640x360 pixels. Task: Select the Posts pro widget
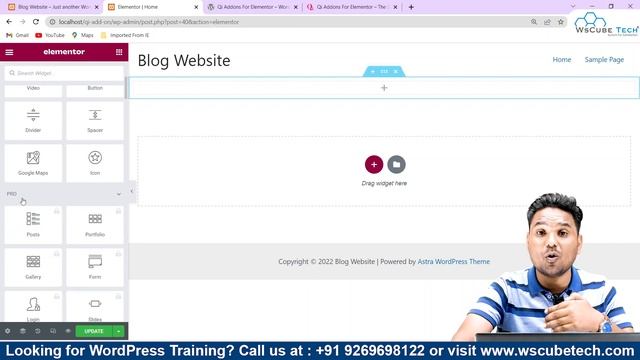point(33,225)
